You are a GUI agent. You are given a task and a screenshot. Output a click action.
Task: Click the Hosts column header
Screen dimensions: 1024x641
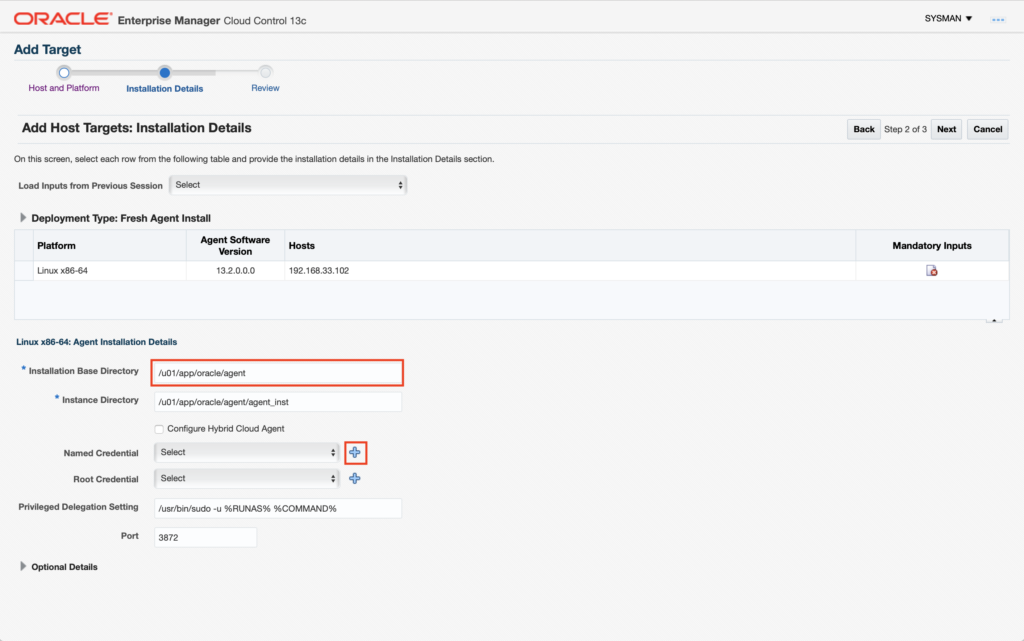point(569,245)
